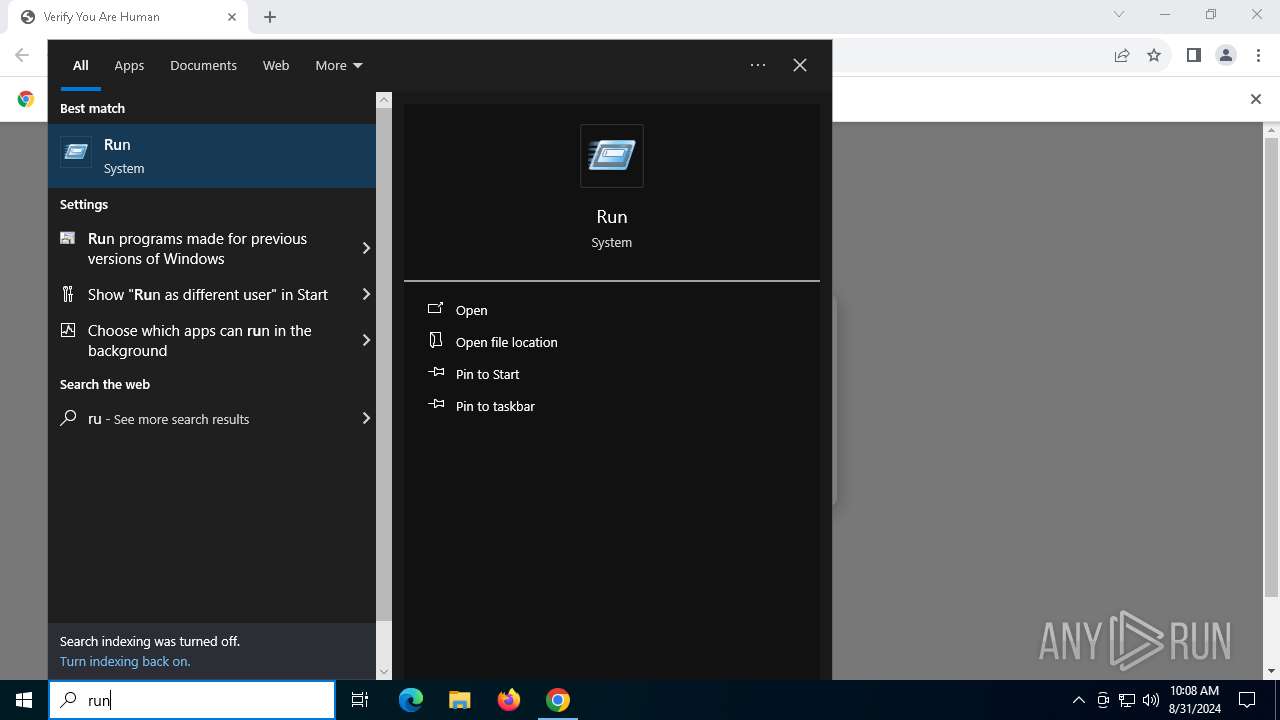Click the Pin to taskbar pin icon

(436, 405)
